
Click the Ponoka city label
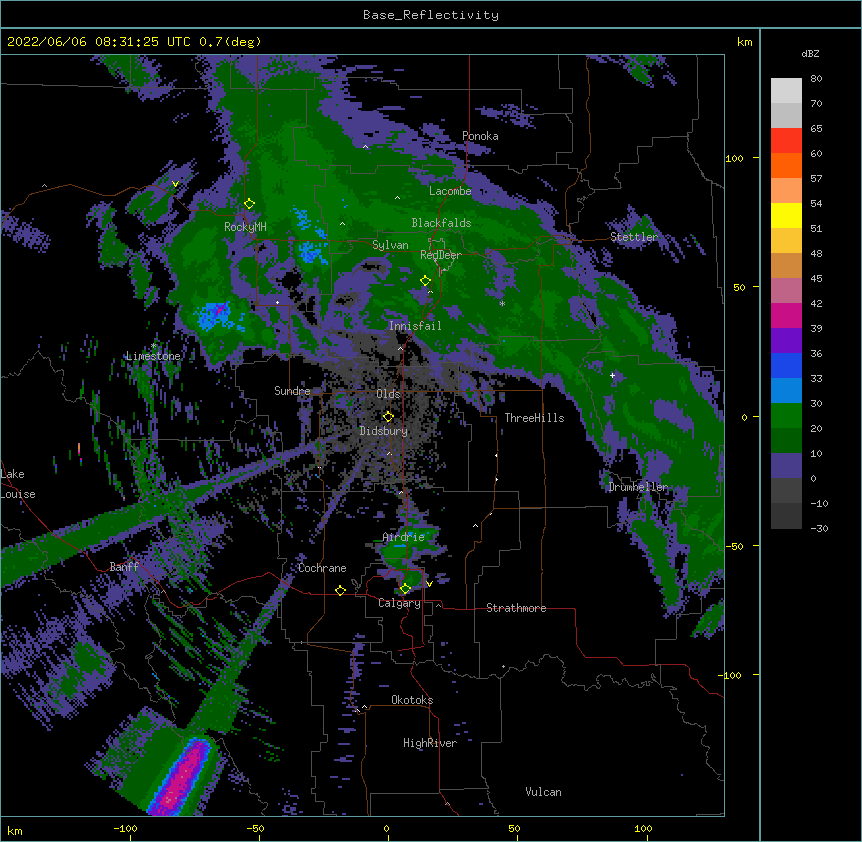480,136
